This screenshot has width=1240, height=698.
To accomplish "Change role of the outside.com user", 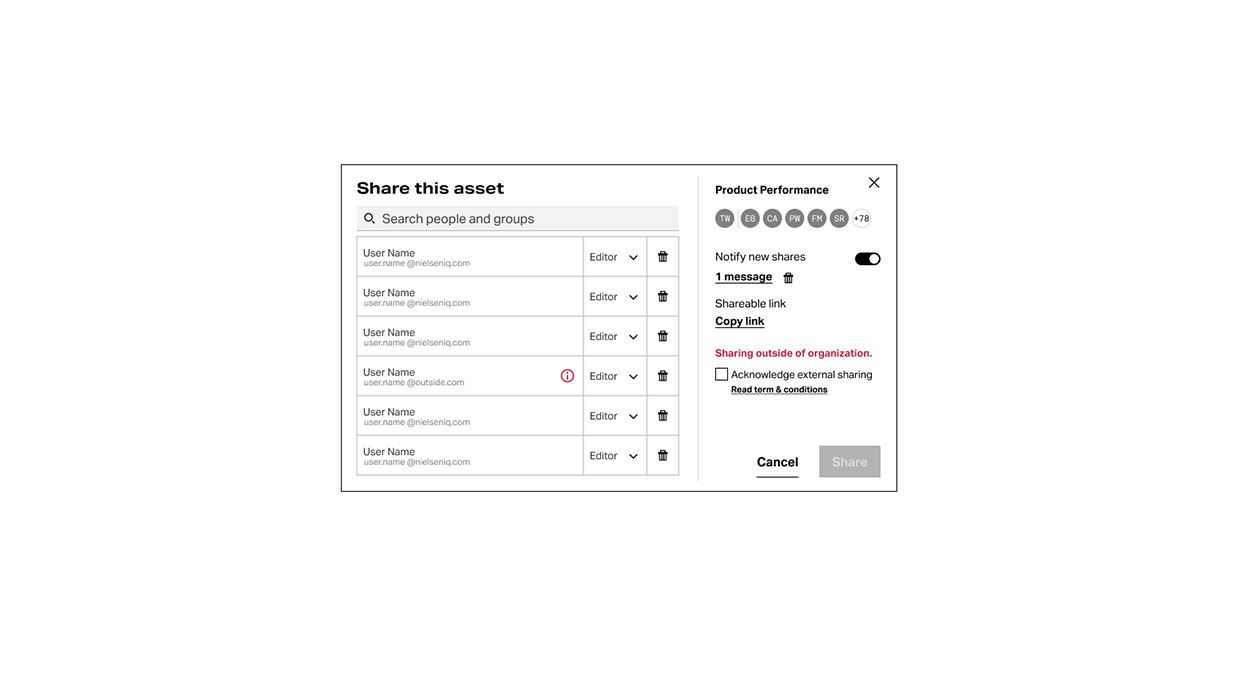I will 614,376.
